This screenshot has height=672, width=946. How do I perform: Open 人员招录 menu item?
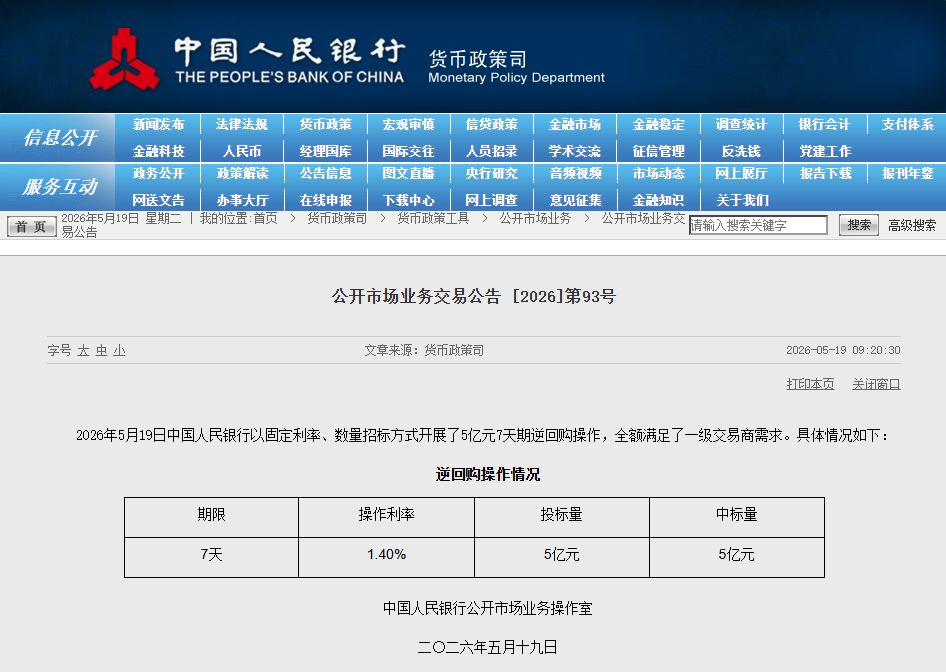(x=492, y=151)
